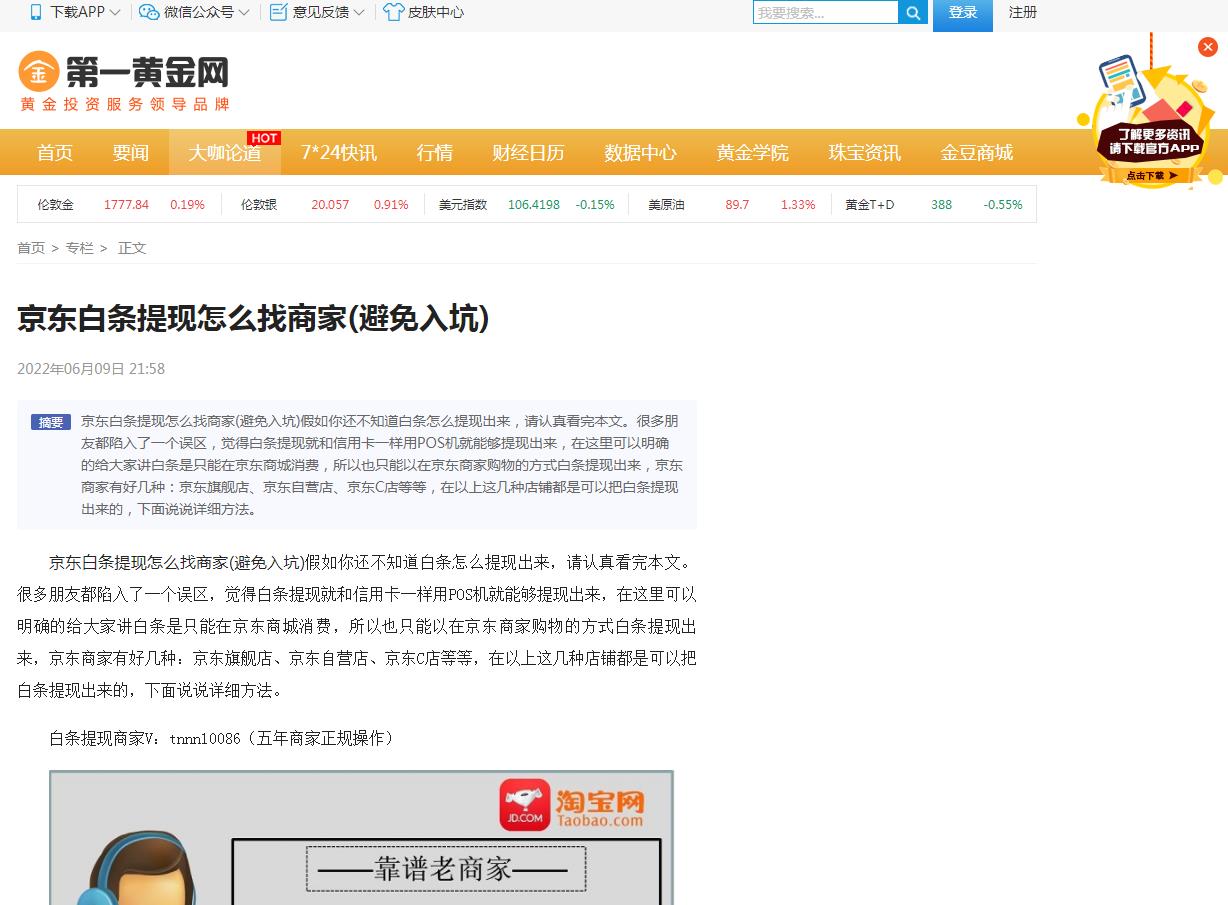Image resolution: width=1228 pixels, height=905 pixels.
Task: Click the feedback edit icon beside 意见反馈
Action: click(279, 12)
